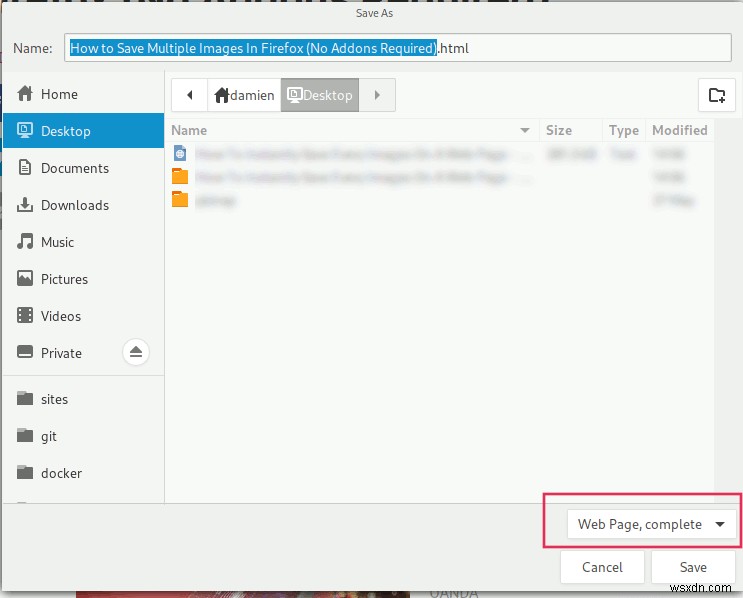Sort files by the Size column
The image size is (743, 598).
point(571,130)
